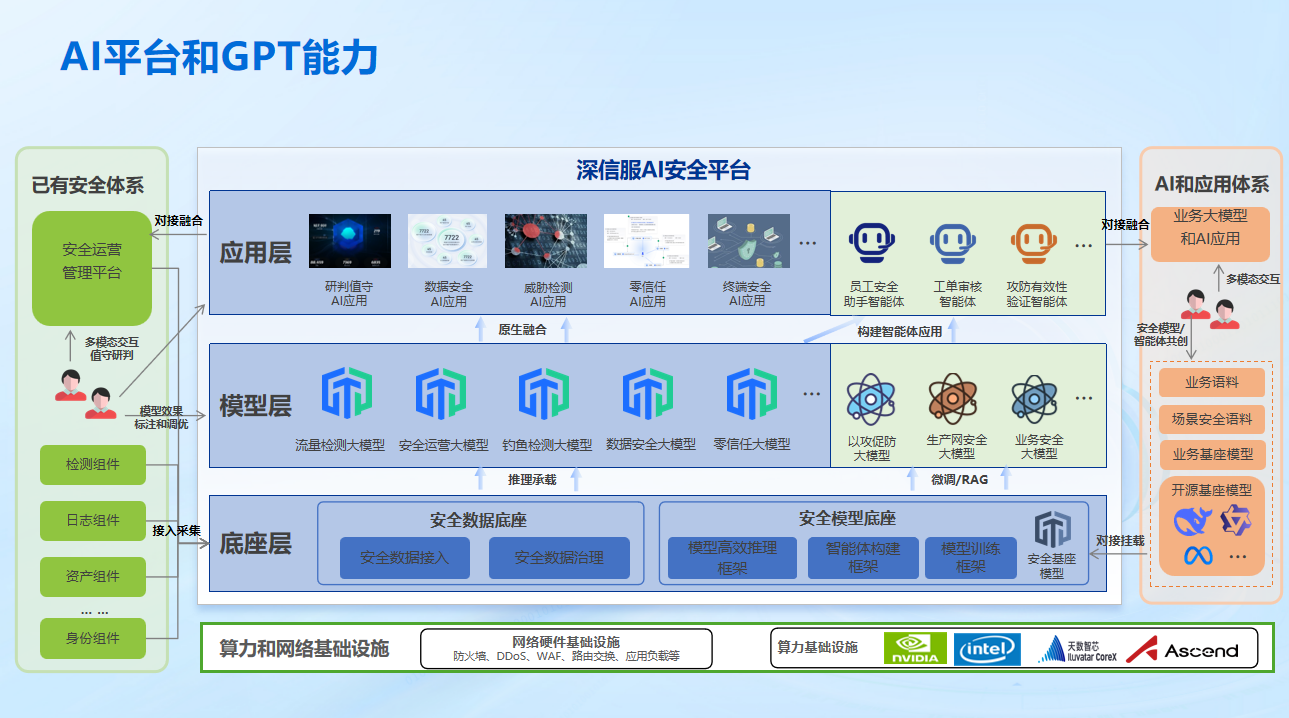Click the 以攻促防大模型 atom icon
Image resolution: width=1289 pixels, height=718 pixels.
[x=870, y=400]
